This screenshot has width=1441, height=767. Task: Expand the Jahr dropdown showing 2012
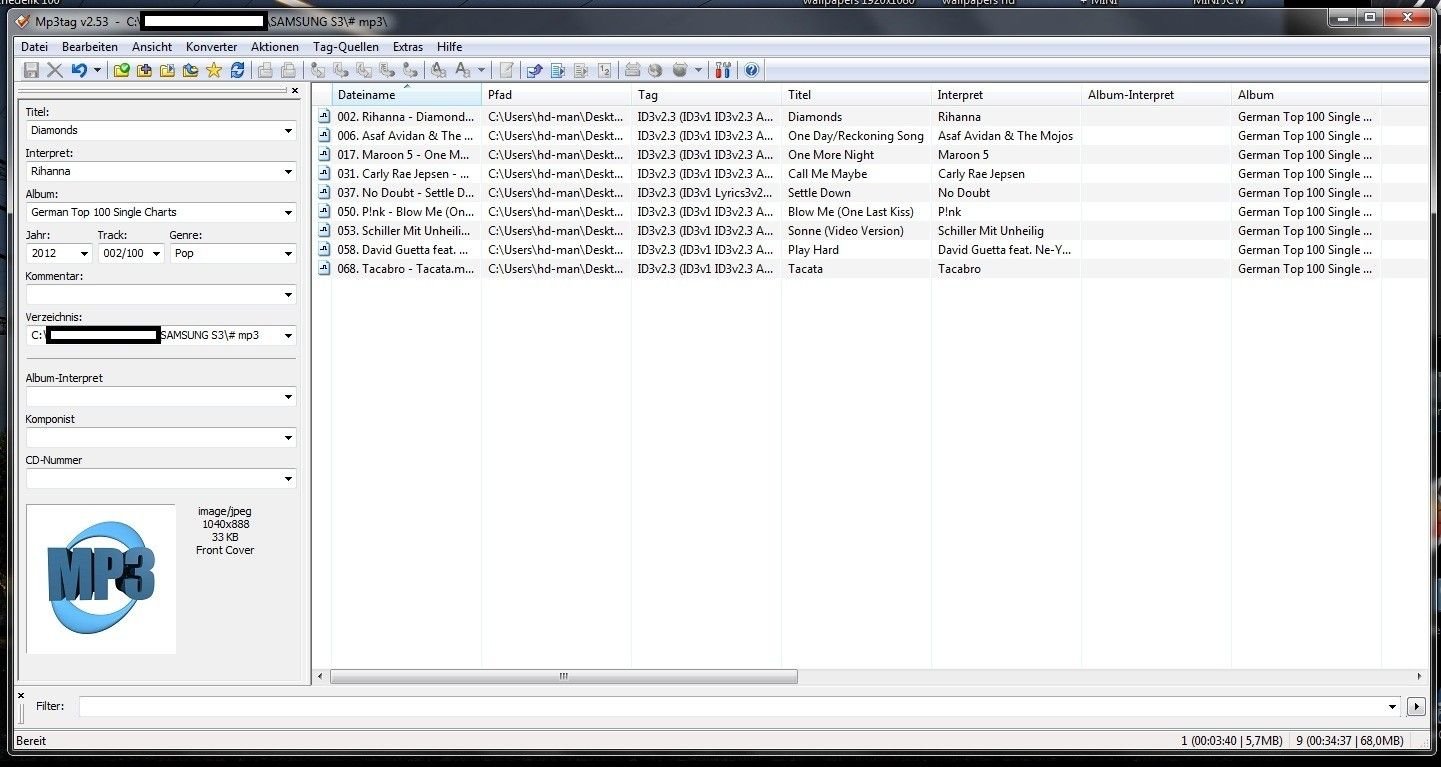[x=84, y=254]
